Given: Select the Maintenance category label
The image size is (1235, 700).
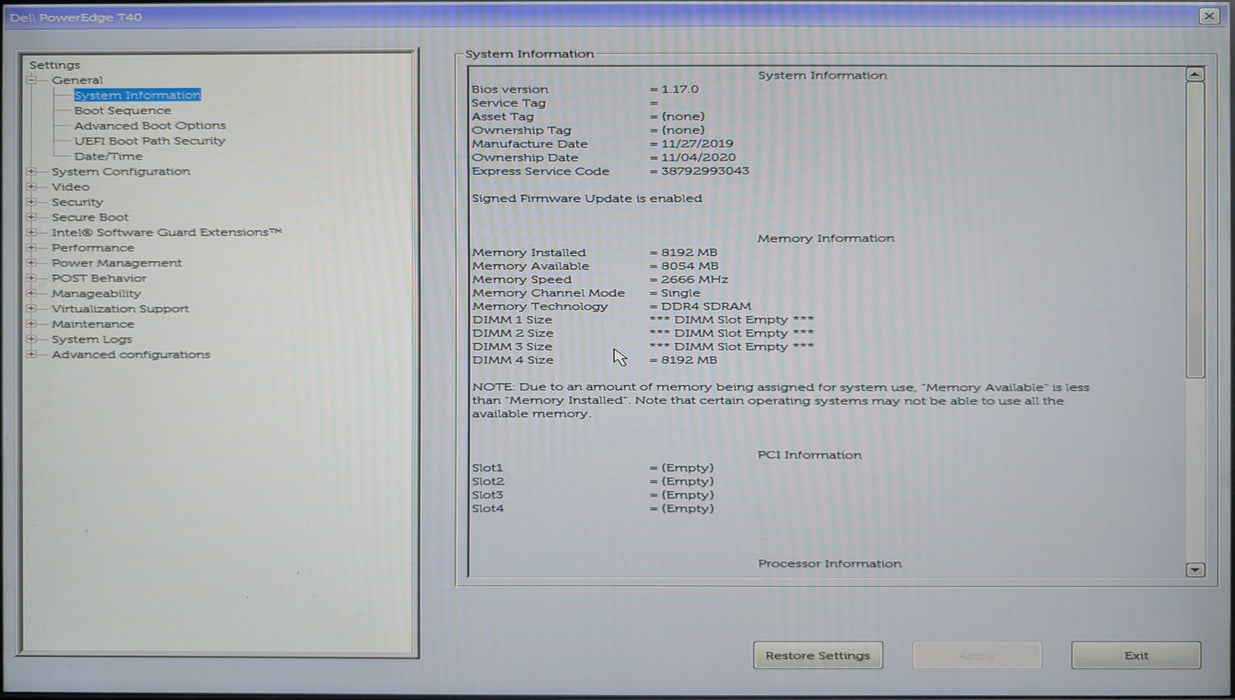Looking at the screenshot, I should click(x=93, y=324).
